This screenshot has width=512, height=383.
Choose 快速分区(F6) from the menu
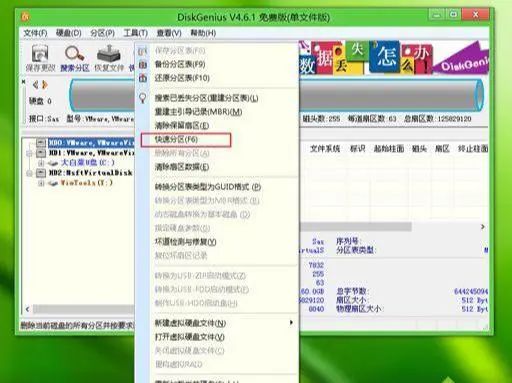pyautogui.click(x=176, y=139)
